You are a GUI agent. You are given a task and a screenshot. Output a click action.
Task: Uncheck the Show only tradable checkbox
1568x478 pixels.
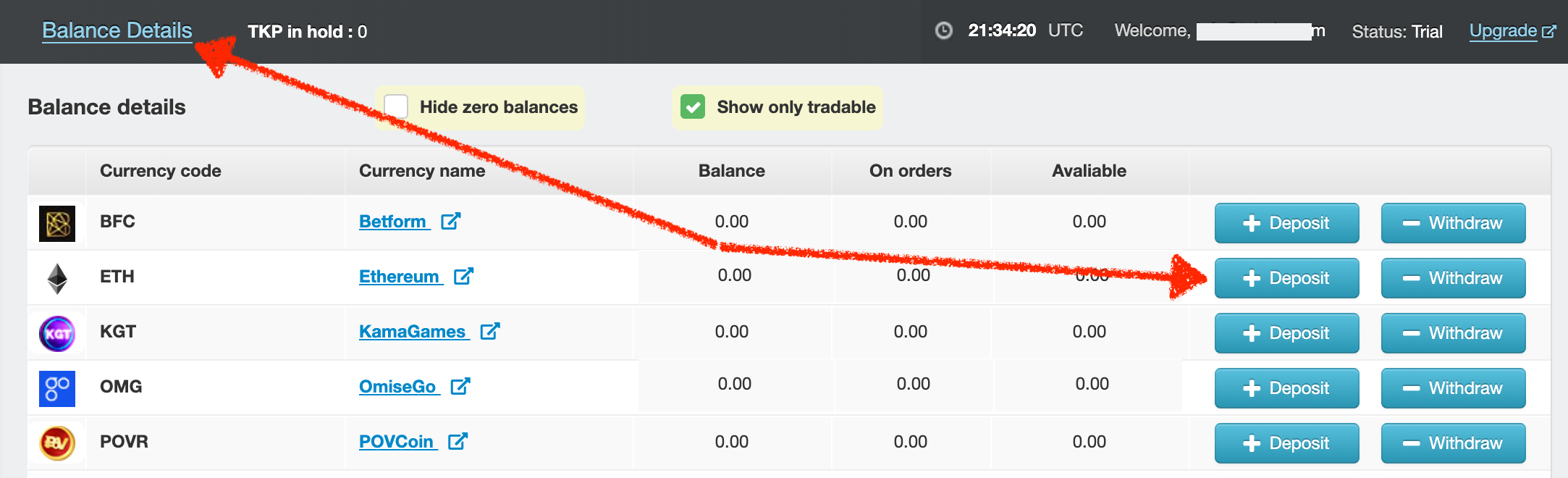(x=693, y=107)
